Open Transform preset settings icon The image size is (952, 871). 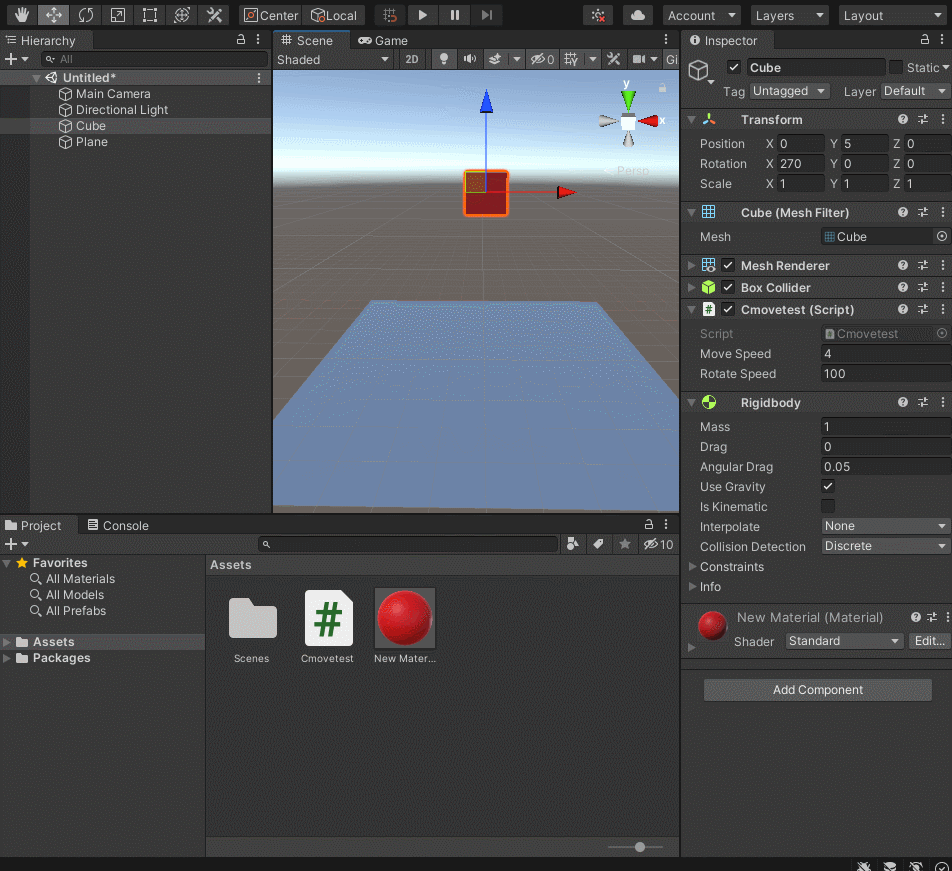[923, 120]
